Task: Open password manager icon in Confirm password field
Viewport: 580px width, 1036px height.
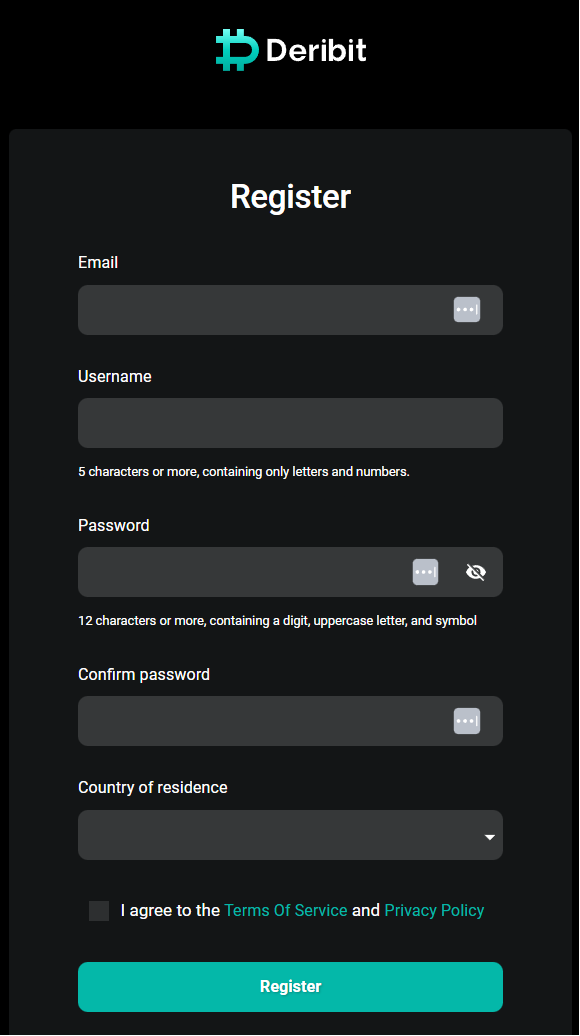Action: tap(466, 721)
